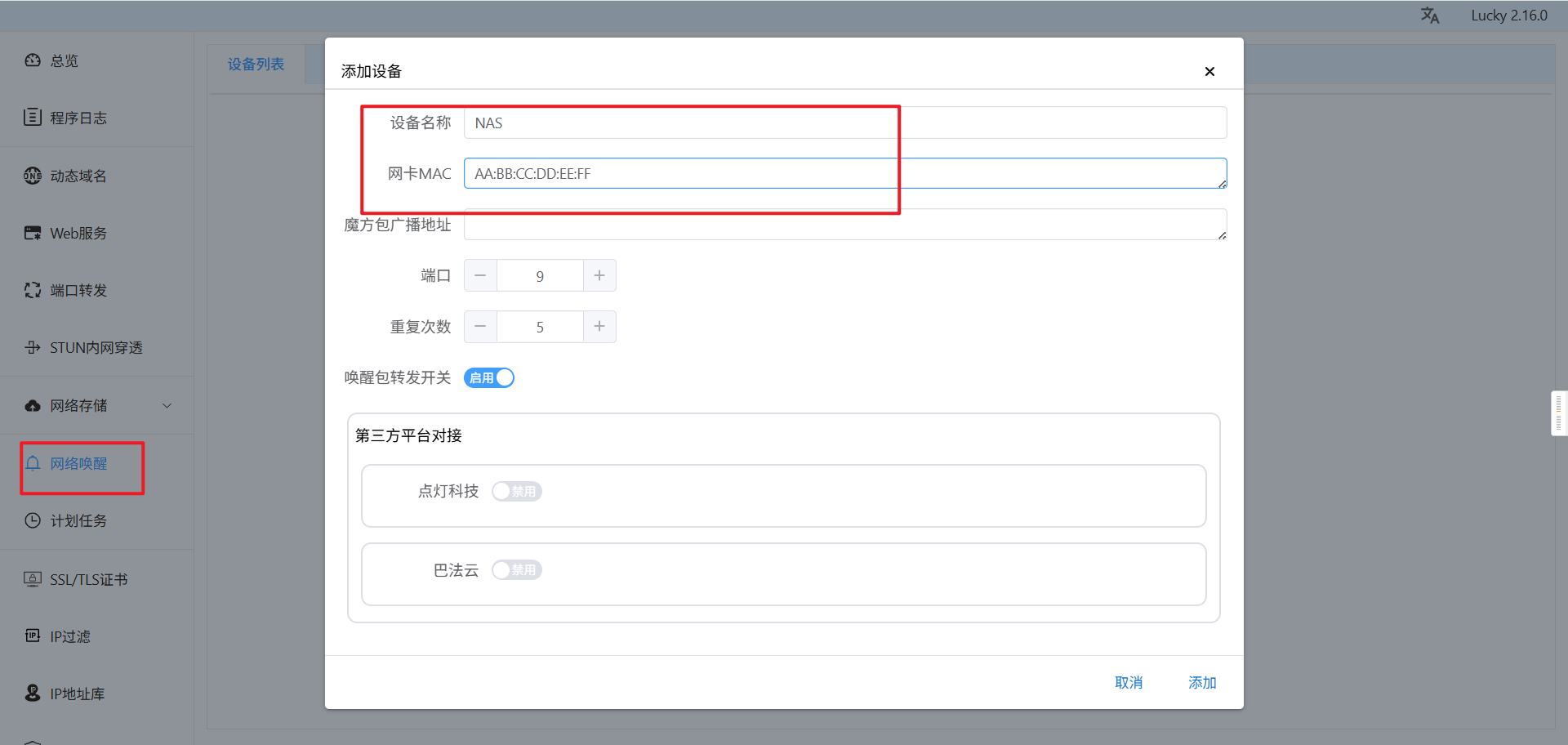Click the scheduled tasks clock icon
1568x745 pixels.
(33, 521)
